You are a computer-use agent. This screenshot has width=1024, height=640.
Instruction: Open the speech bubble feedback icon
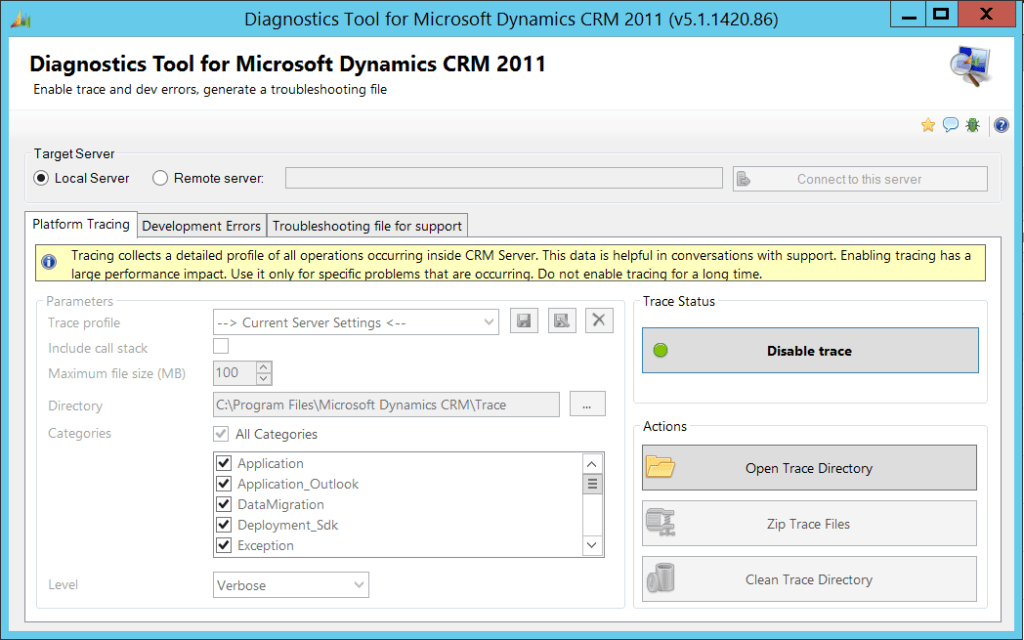[x=950, y=125]
